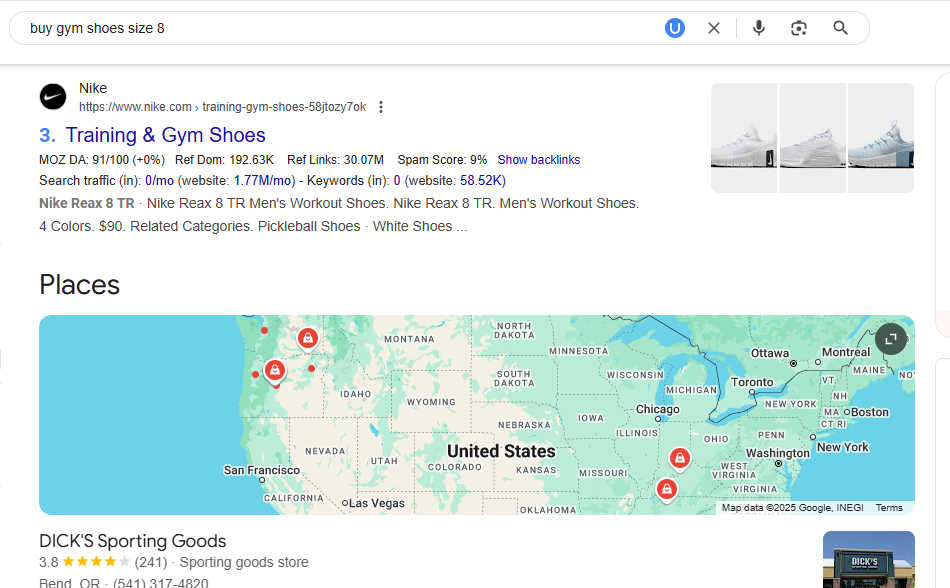Click the small red dot west of Idaho
The height and width of the screenshot is (588, 950).
point(311,368)
